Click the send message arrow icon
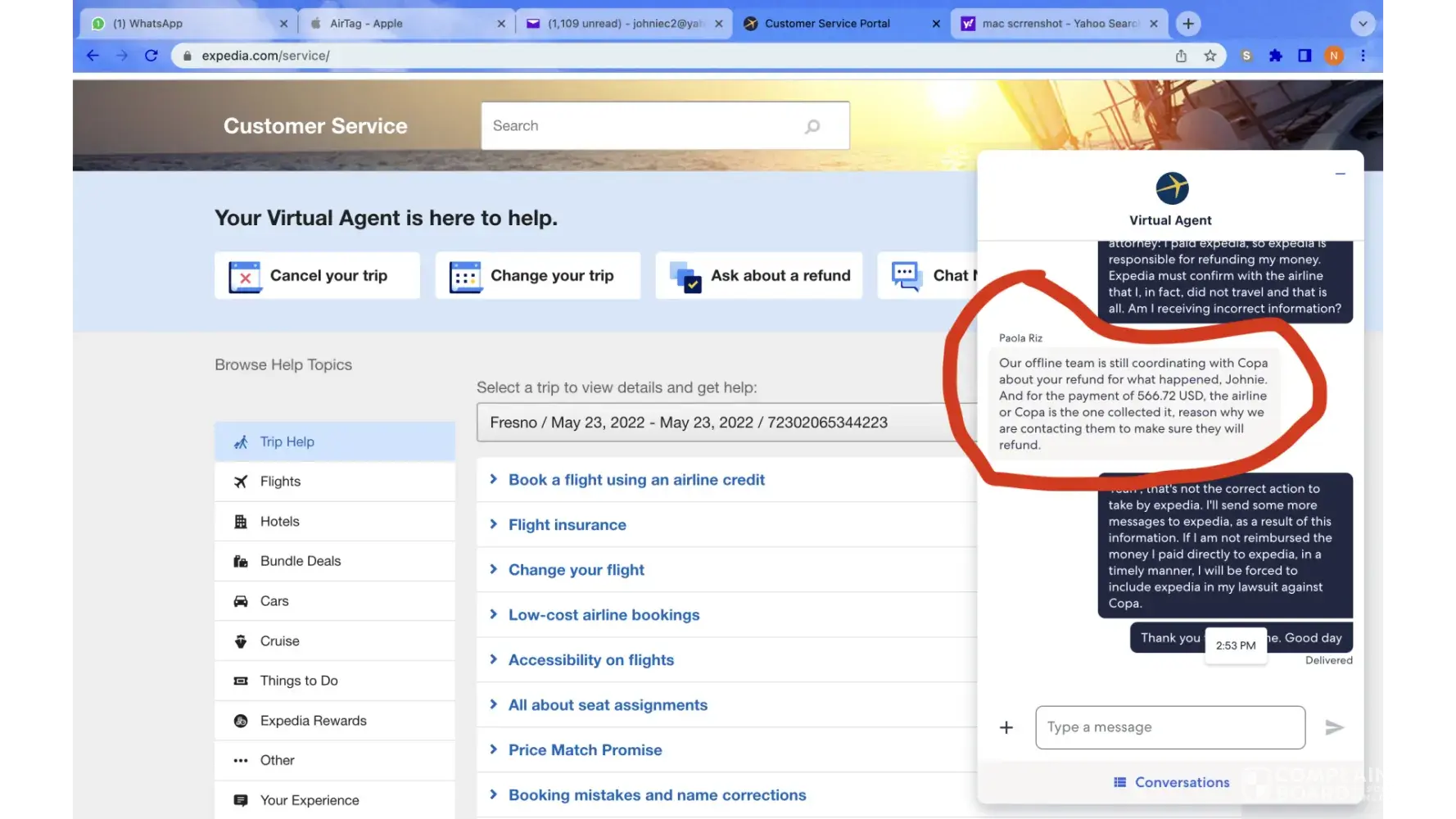Screen dimensions: 1456x819 point(1334,727)
